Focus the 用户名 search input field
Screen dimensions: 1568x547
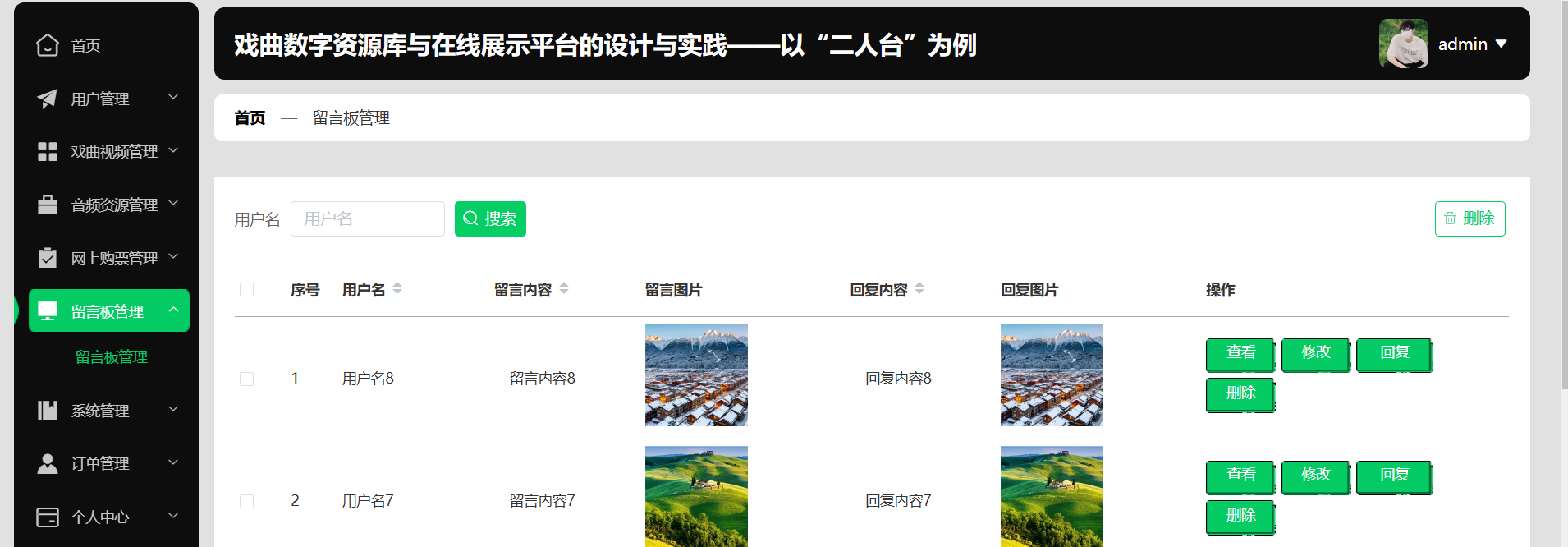[x=368, y=218]
